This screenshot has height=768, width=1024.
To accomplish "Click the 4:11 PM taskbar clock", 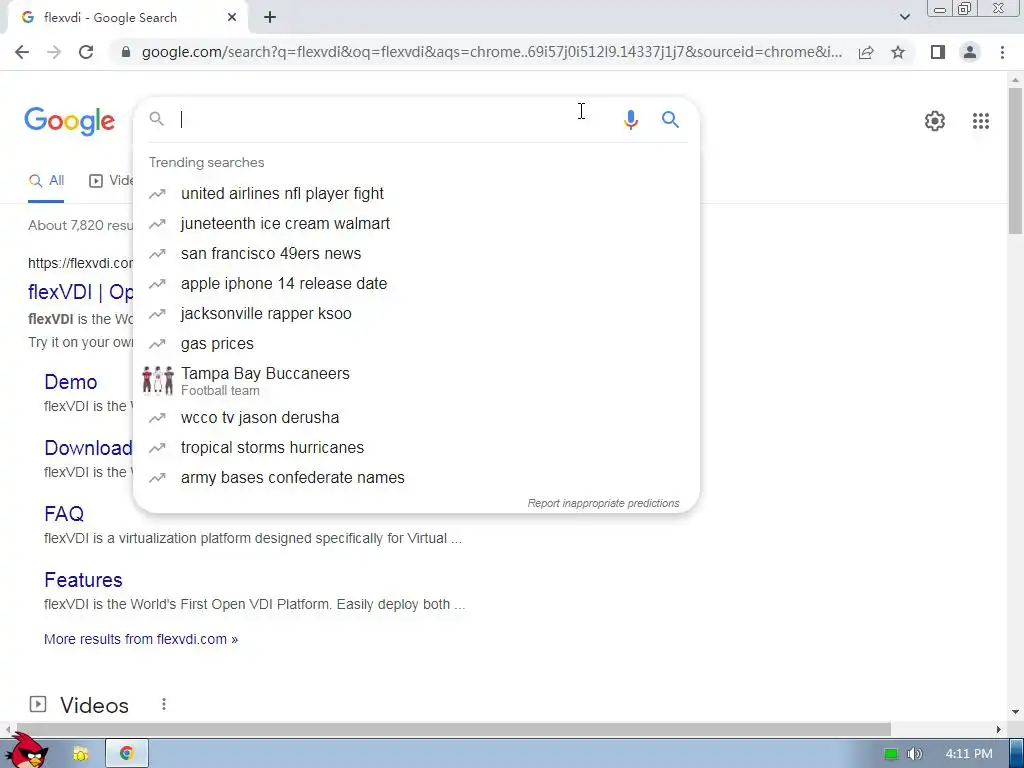I will (x=969, y=754).
